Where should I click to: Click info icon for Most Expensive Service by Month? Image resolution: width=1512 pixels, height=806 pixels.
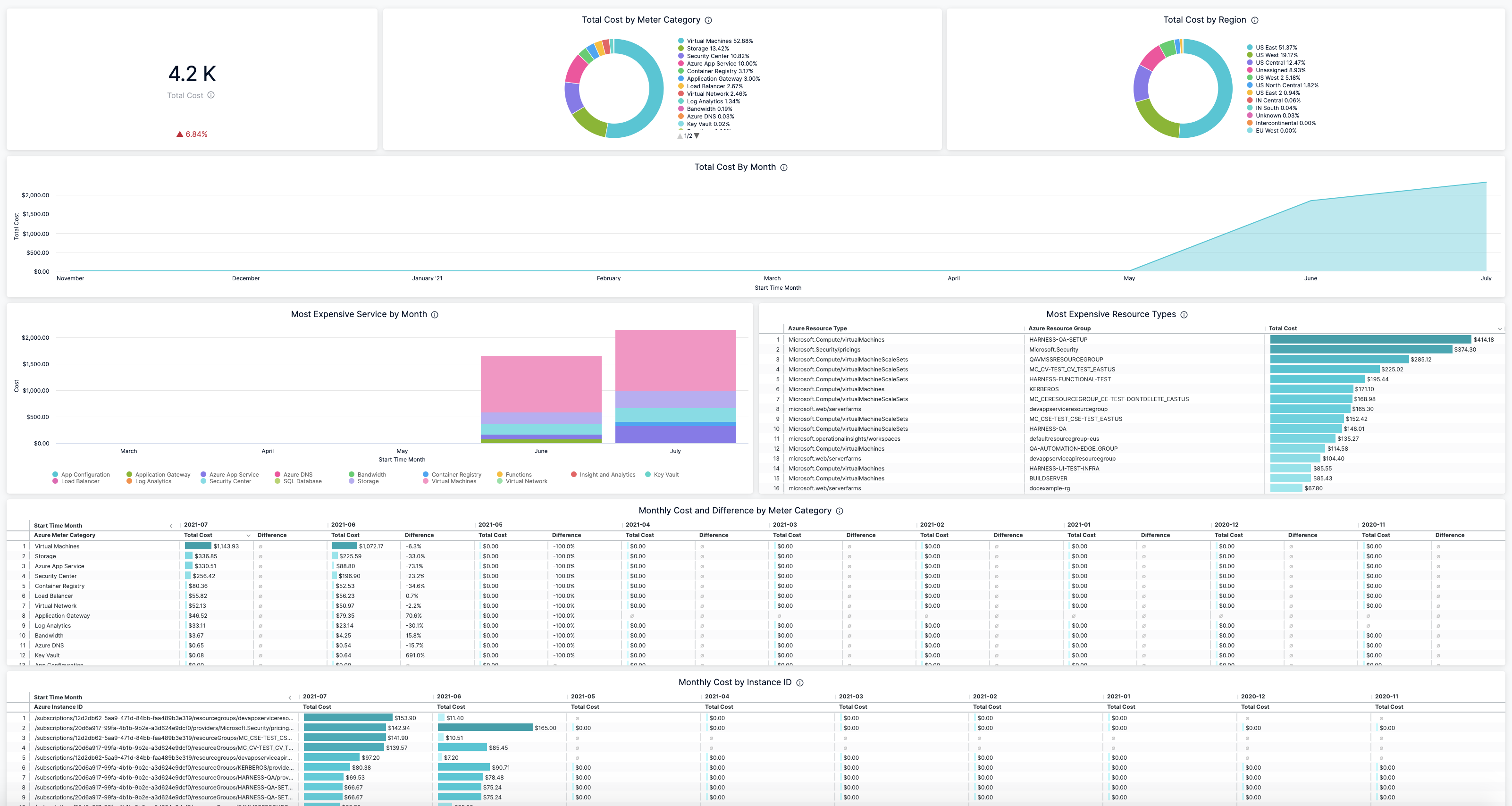(434, 315)
